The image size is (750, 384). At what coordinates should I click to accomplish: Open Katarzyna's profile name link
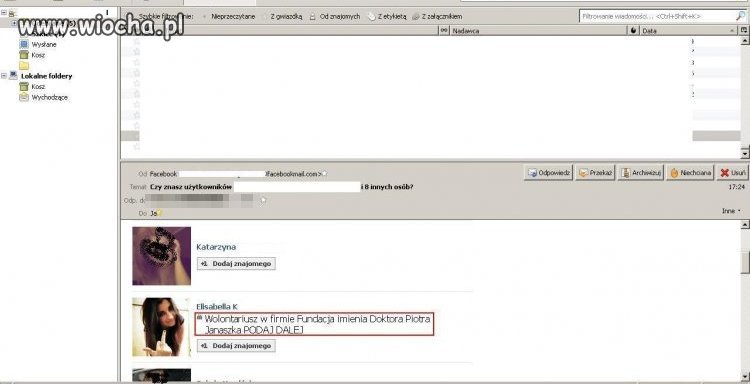(216, 247)
